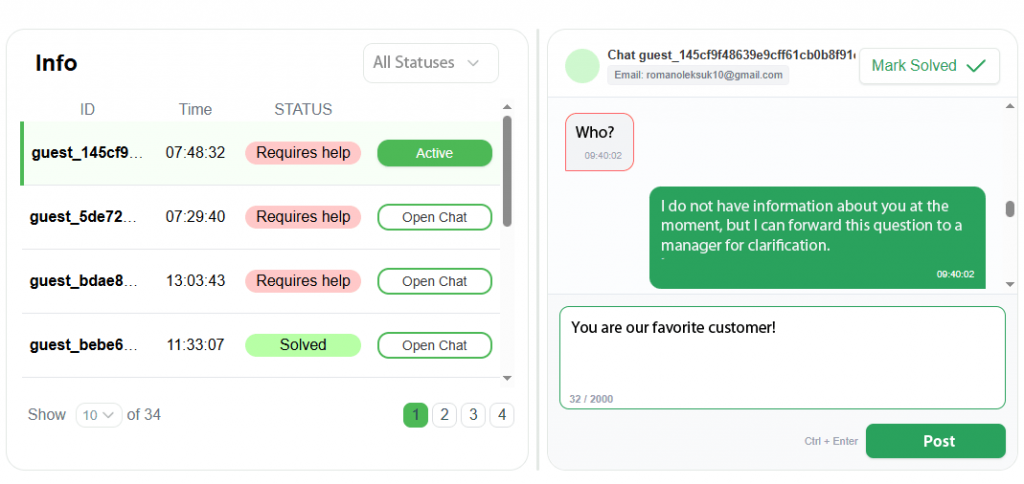Go to page 4 of the list
The image size is (1024, 484).
point(502,415)
